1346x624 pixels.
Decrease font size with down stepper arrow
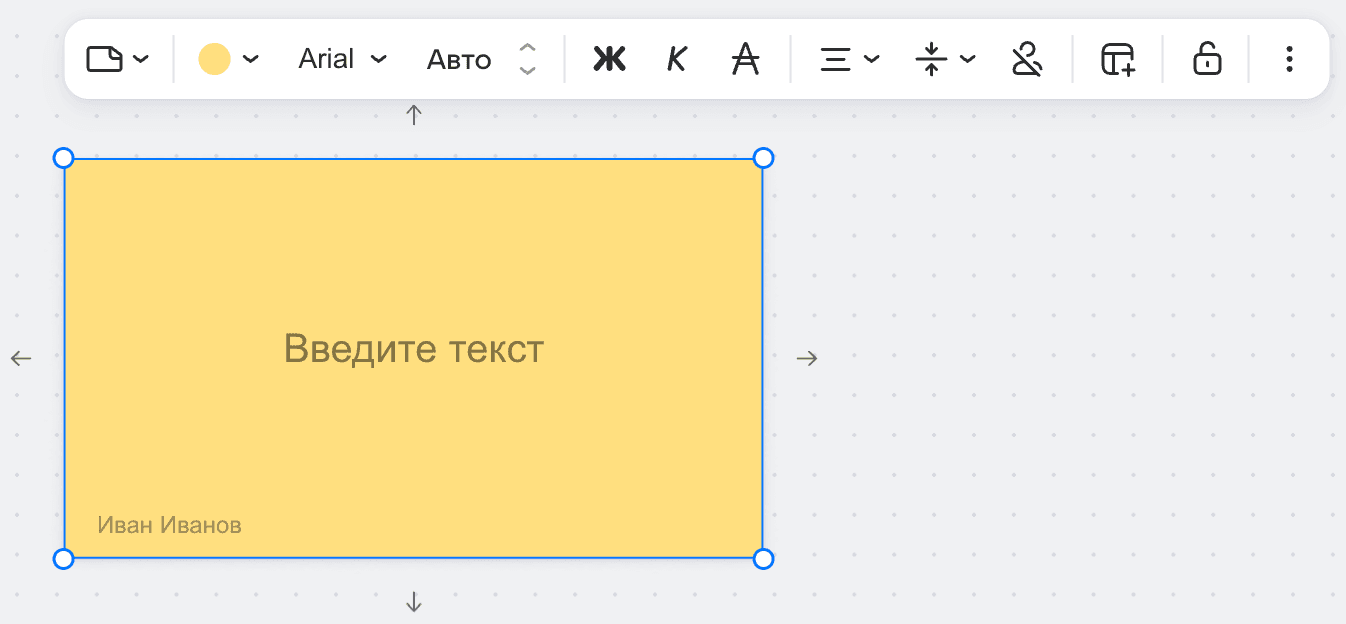(528, 70)
